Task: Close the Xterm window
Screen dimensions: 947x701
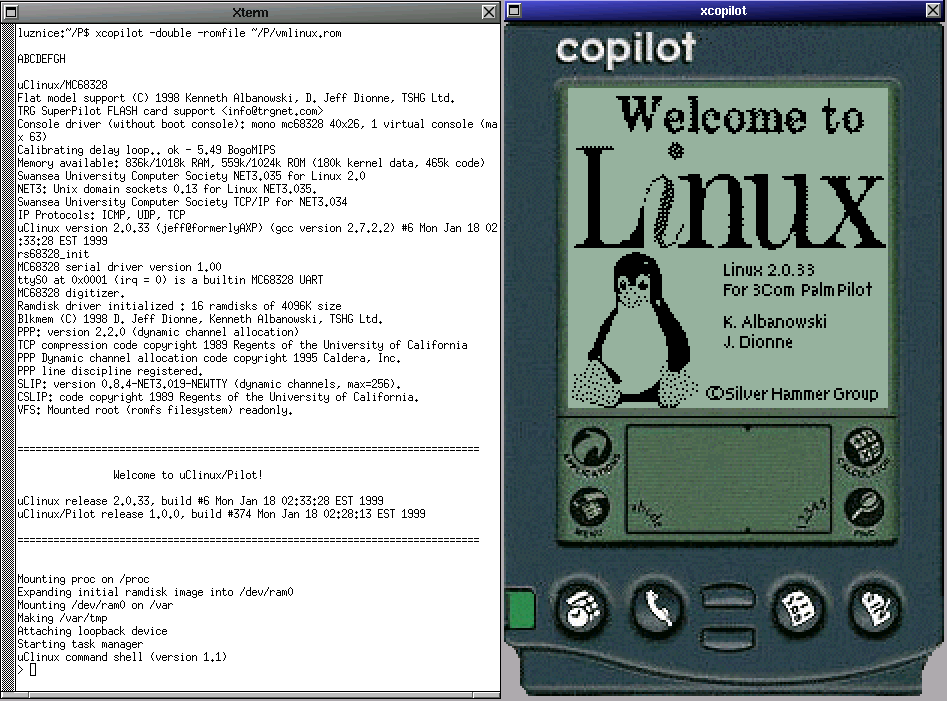Action: pyautogui.click(x=489, y=11)
